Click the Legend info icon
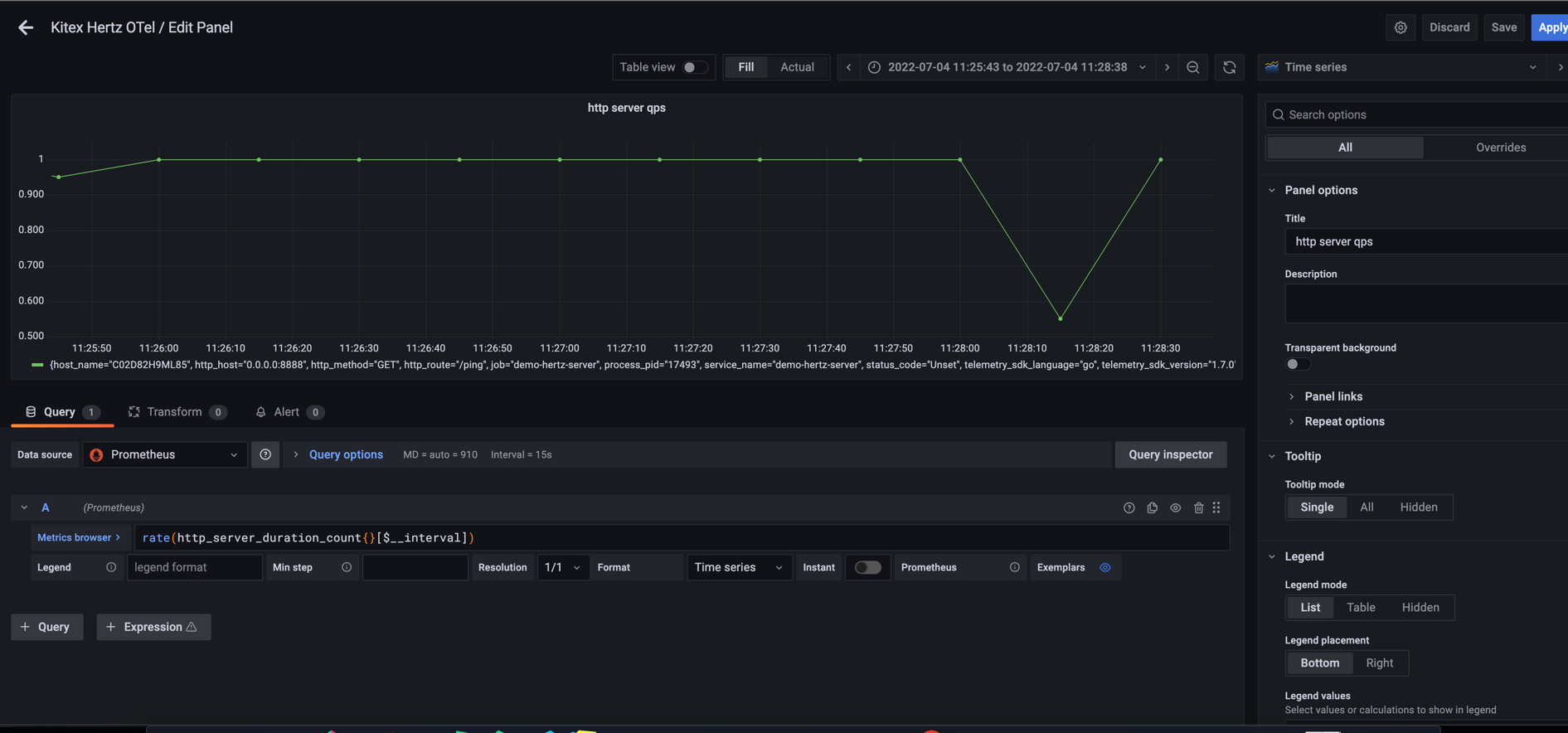This screenshot has width=1568, height=733. click(111, 567)
